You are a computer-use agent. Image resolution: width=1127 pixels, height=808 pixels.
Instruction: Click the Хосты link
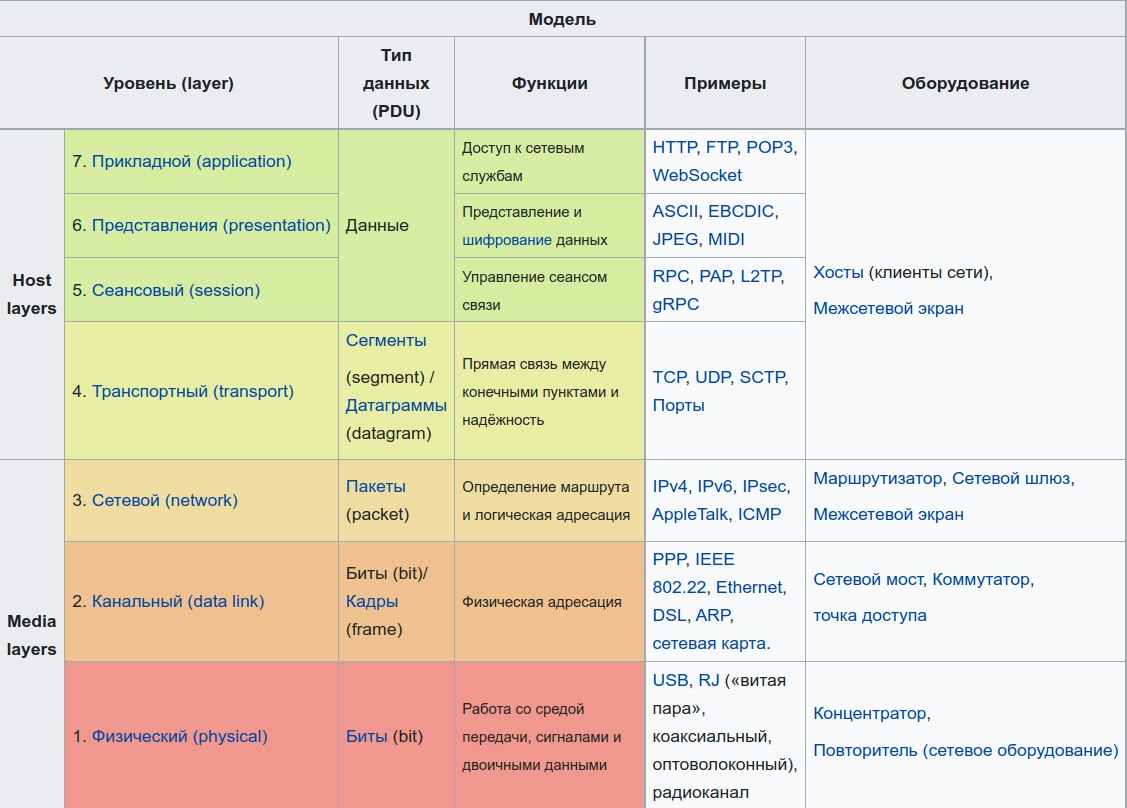tap(838, 273)
